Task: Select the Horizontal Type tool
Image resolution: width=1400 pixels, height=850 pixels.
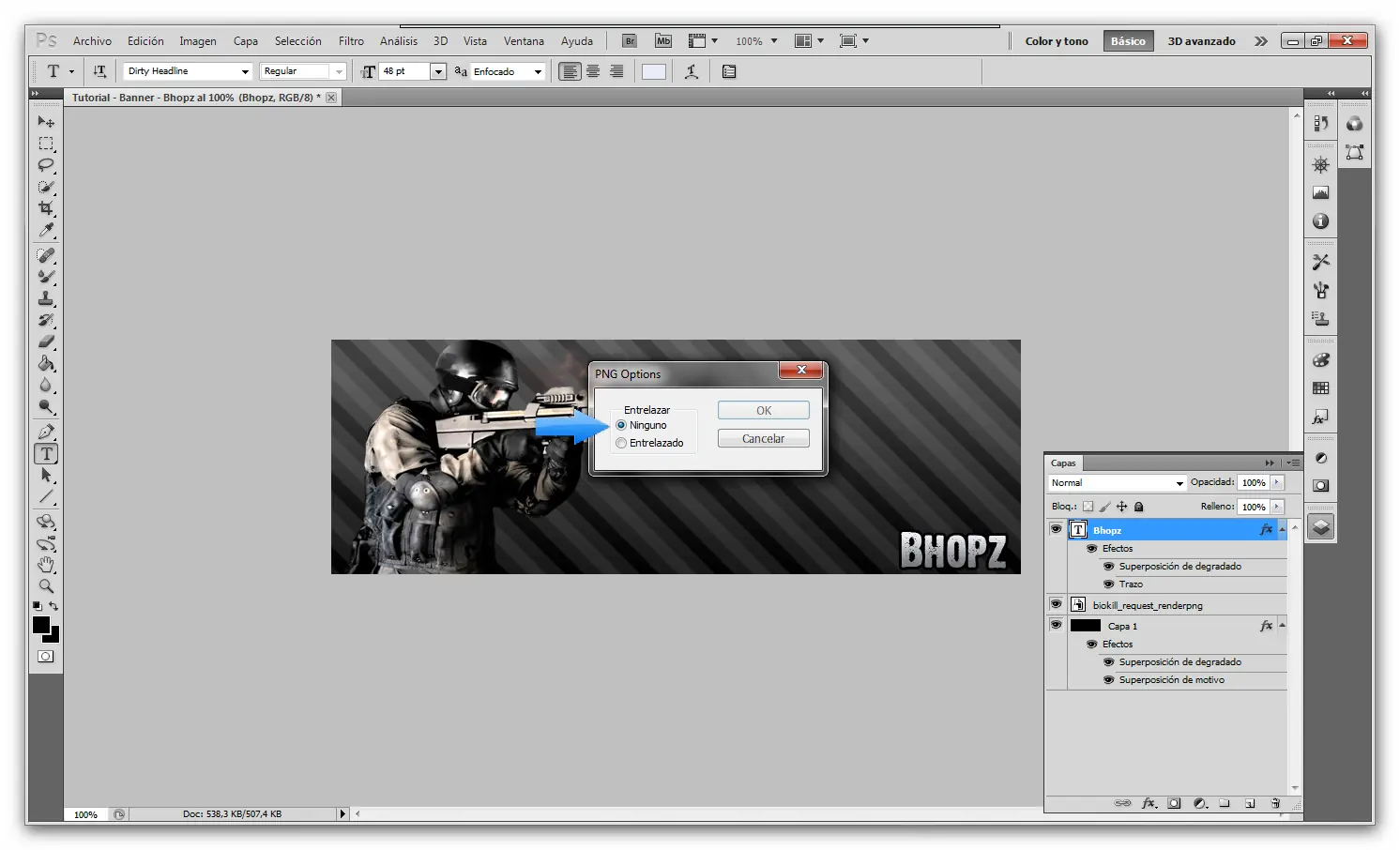Action: 46,454
